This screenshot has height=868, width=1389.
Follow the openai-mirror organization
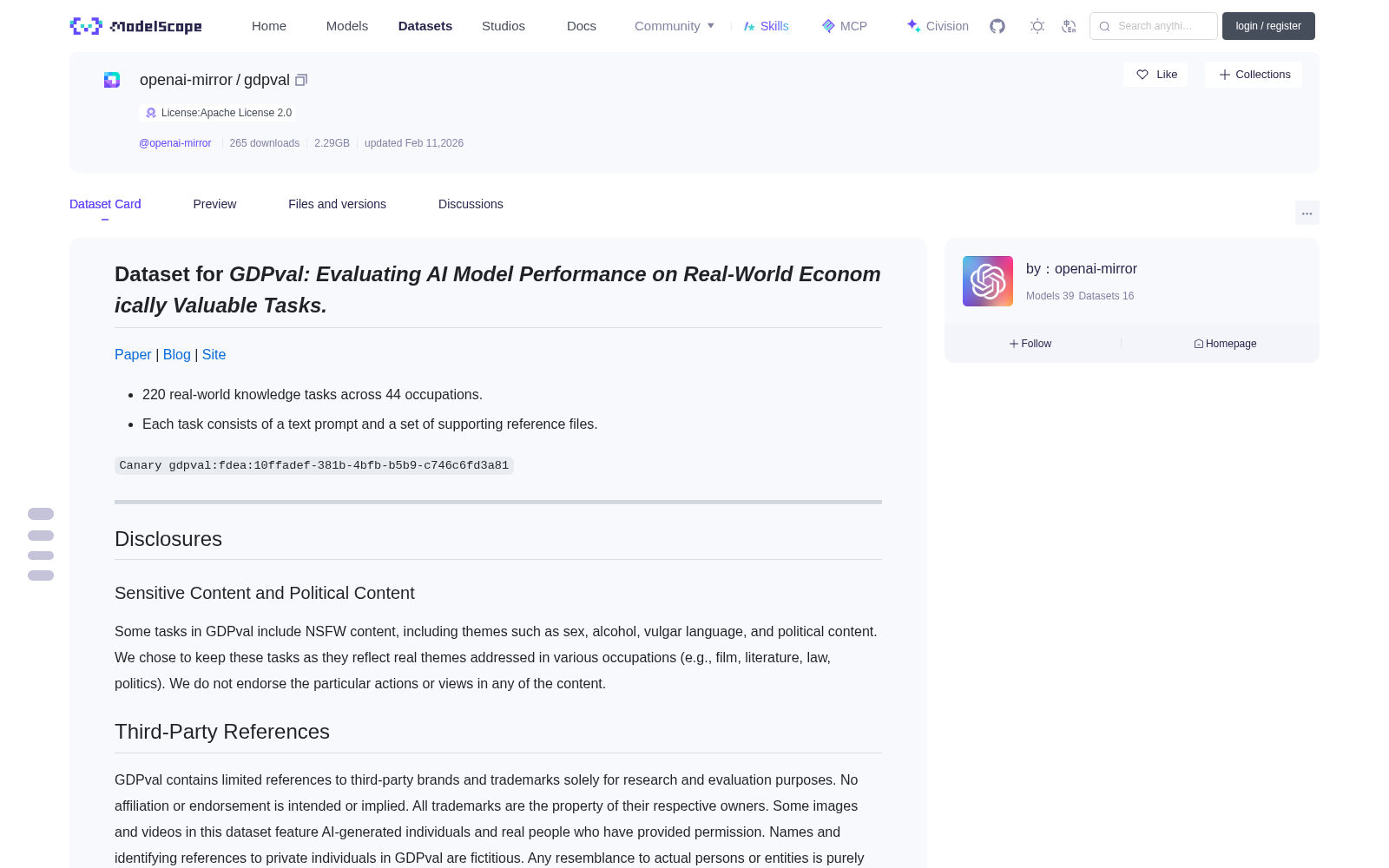(x=1030, y=344)
